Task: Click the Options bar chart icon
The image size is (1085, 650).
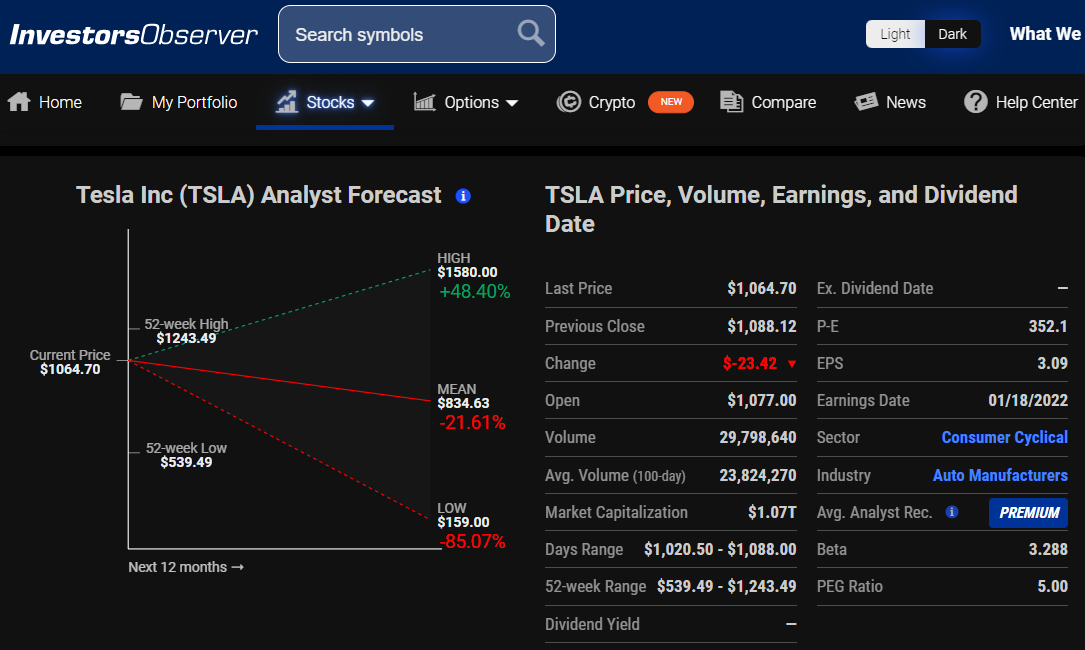Action: [424, 102]
